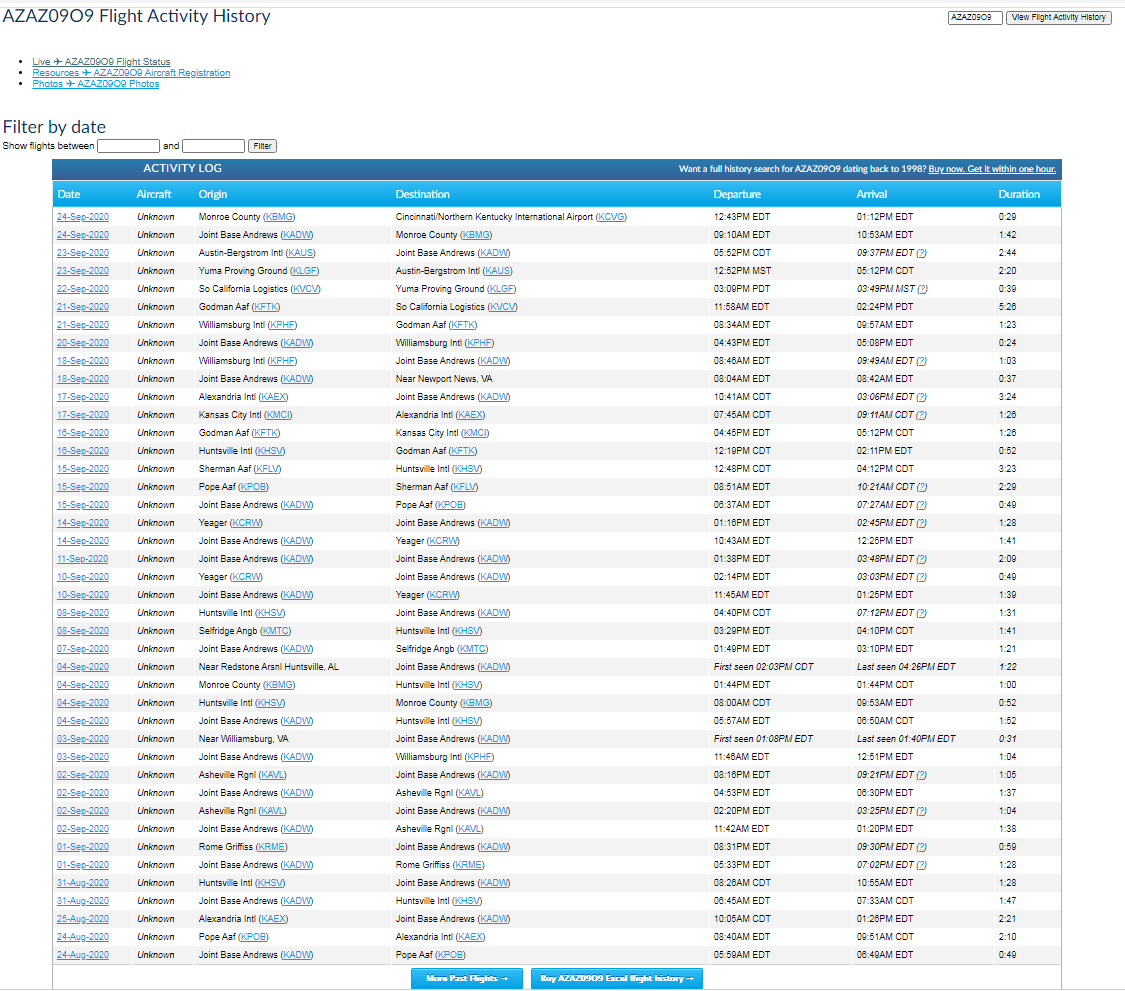1125x991 pixels.
Task: Focus the start date field after 'Show flights between'
Action: pos(128,146)
